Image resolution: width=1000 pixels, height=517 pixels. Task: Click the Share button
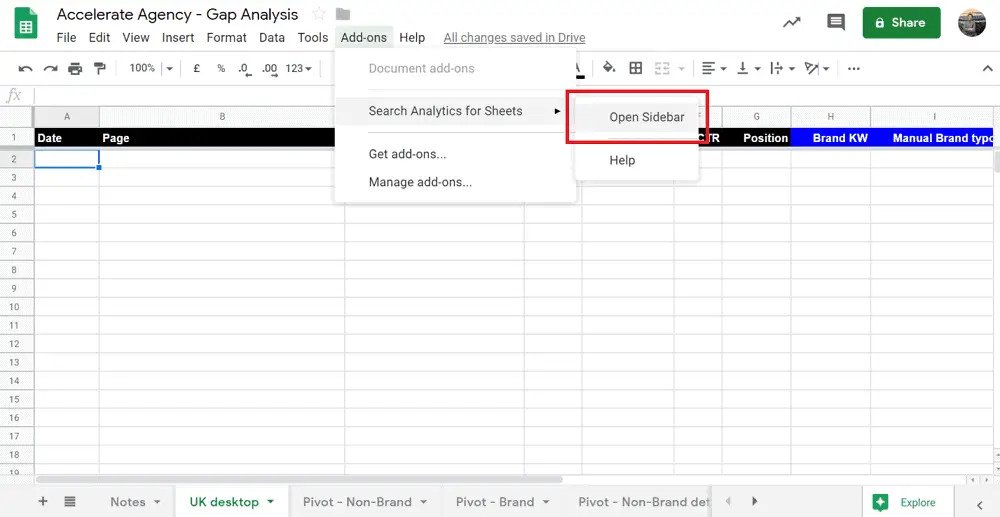(901, 22)
